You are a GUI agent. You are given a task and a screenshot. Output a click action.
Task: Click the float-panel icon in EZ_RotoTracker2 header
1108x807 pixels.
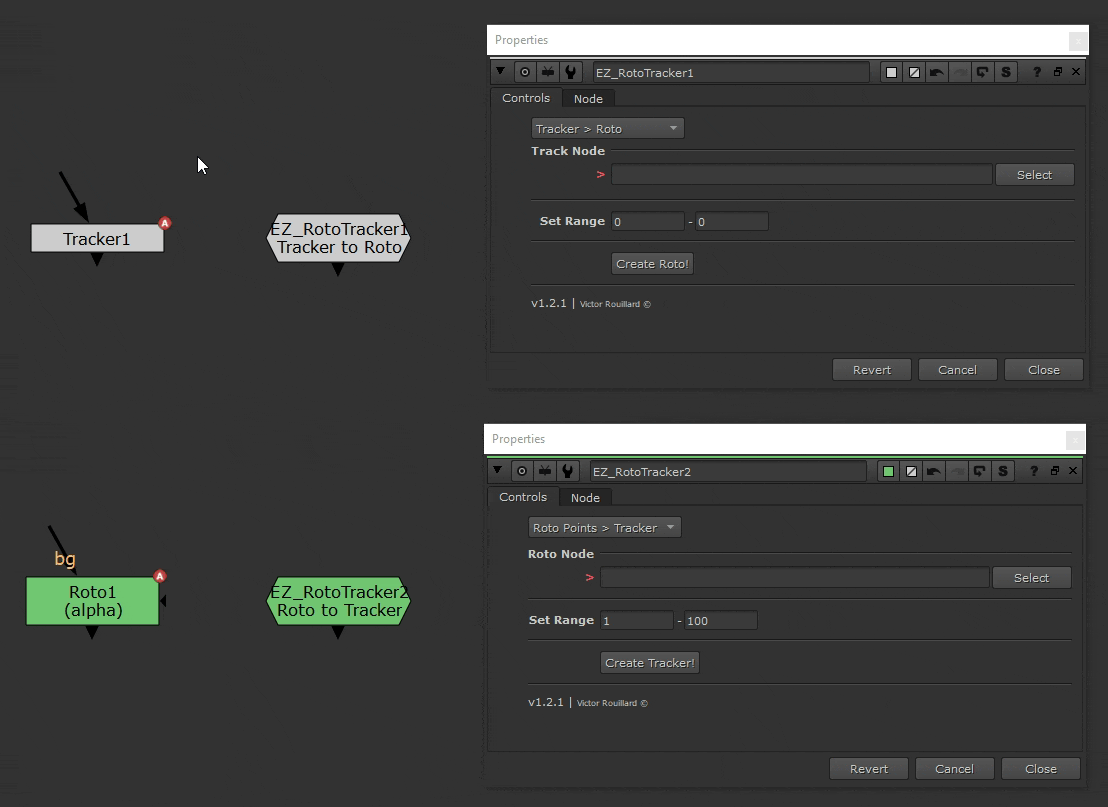(1054, 470)
